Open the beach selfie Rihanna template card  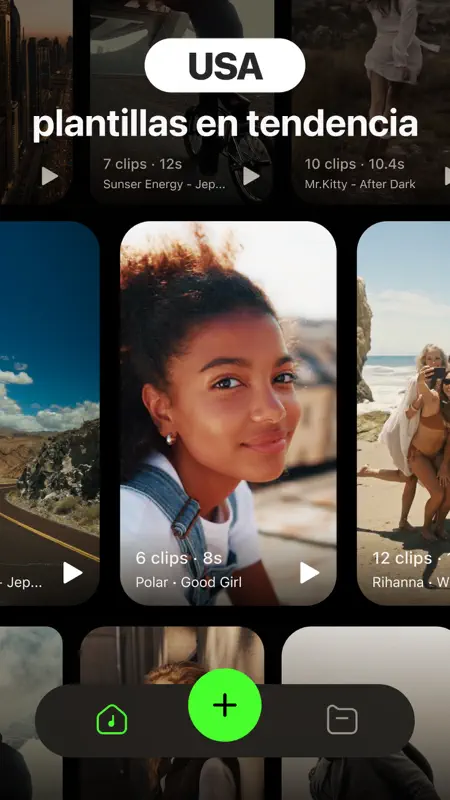coord(404,413)
